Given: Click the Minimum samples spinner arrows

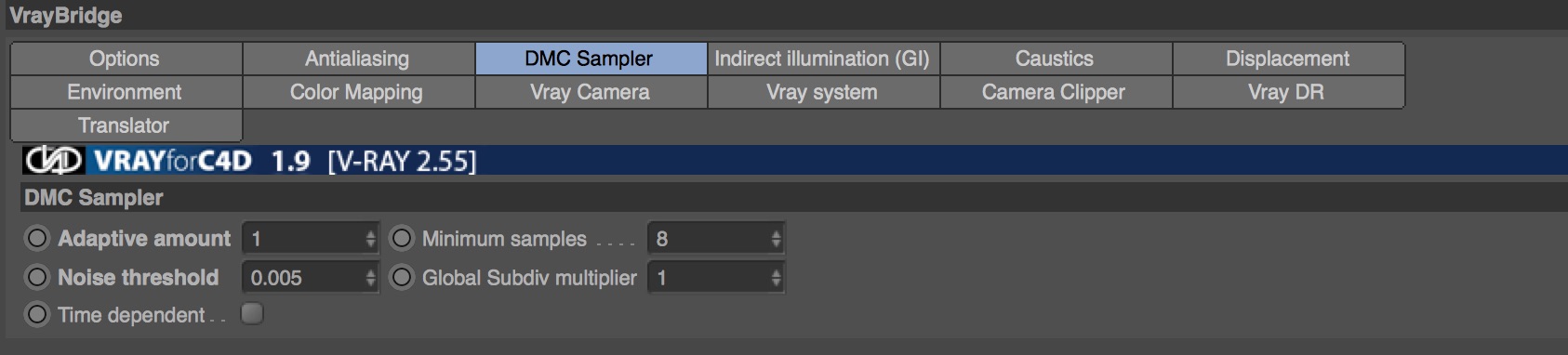Looking at the screenshot, I should [776, 239].
